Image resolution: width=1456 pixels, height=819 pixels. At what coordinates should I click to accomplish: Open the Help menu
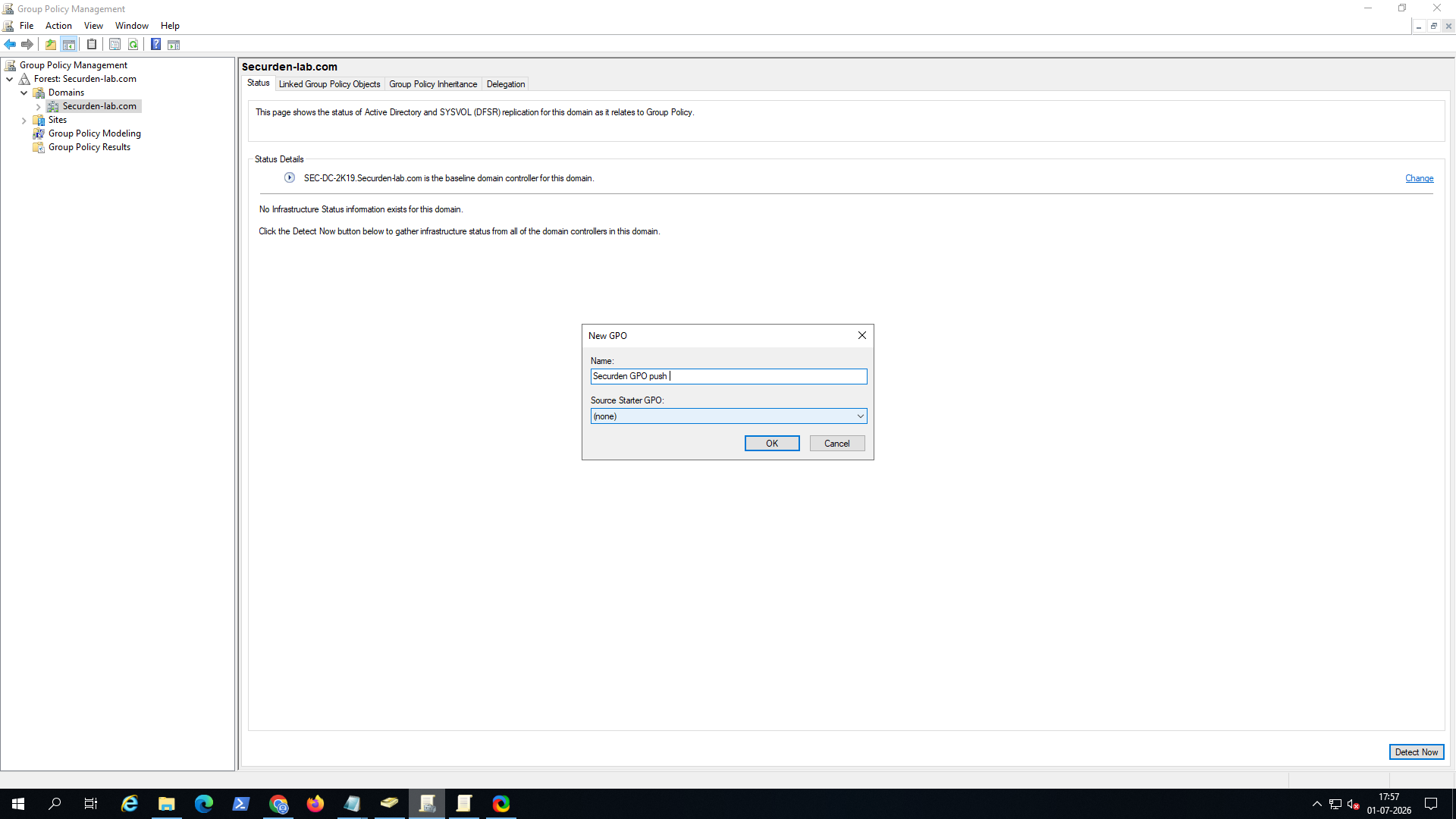[170, 26]
